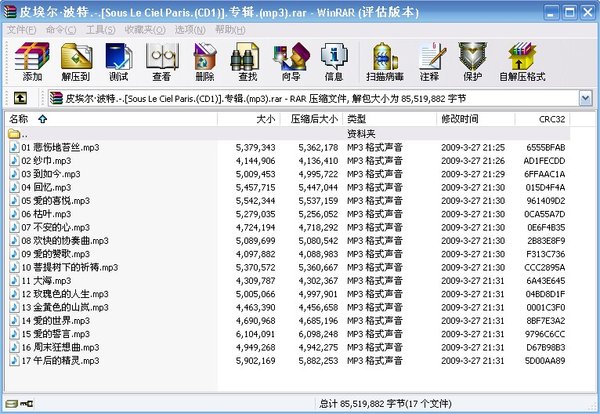Sort by CRC32 column header
600x414 pixels.
542,119
